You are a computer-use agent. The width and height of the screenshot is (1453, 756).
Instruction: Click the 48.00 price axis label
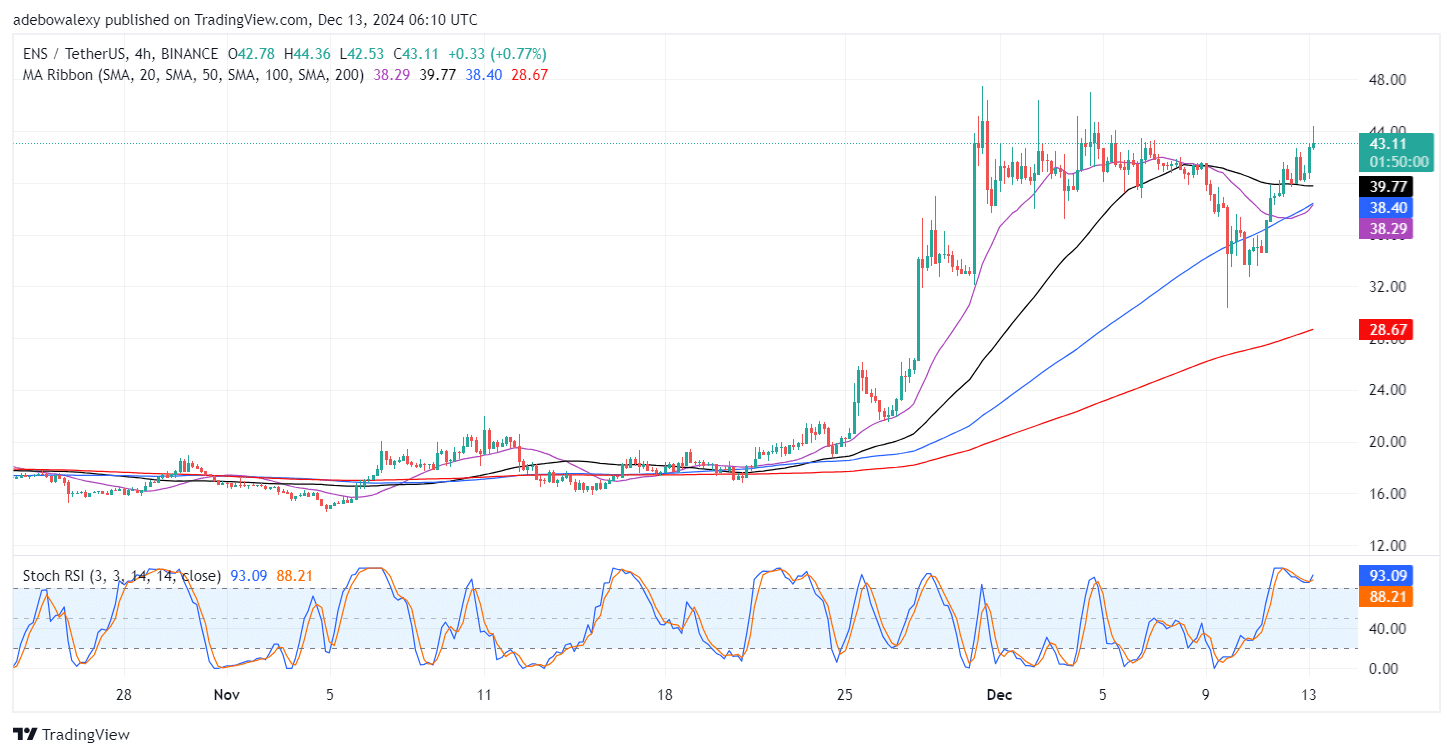click(x=1387, y=80)
